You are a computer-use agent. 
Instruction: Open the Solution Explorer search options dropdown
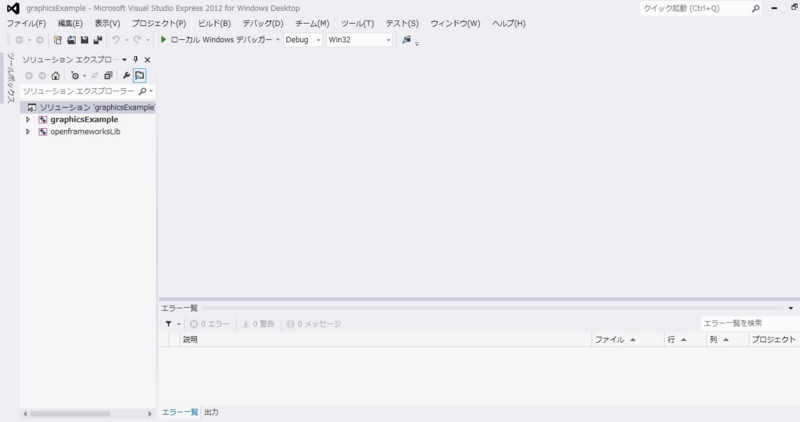pos(151,91)
